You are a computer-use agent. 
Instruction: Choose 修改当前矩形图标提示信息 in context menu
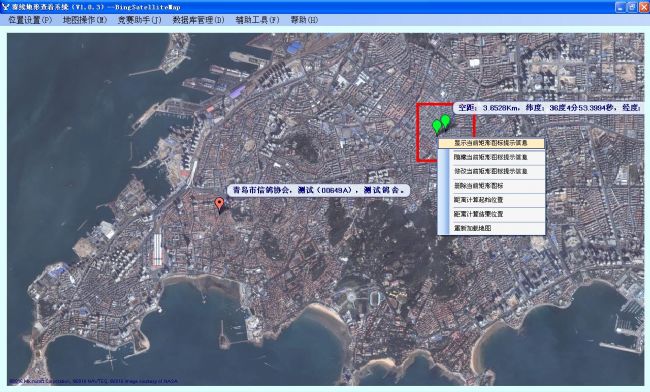point(491,171)
